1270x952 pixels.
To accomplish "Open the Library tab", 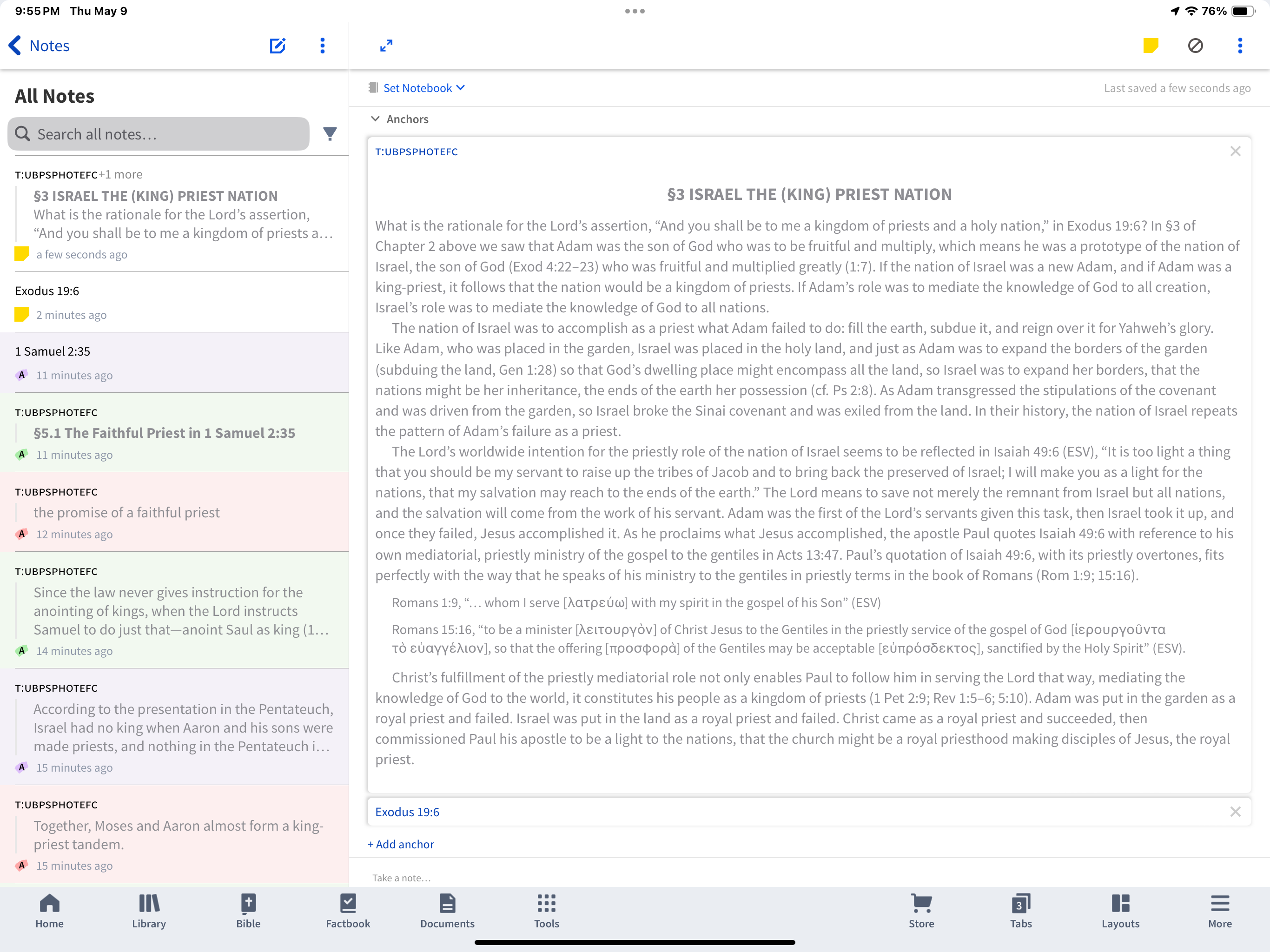I will coord(149,911).
